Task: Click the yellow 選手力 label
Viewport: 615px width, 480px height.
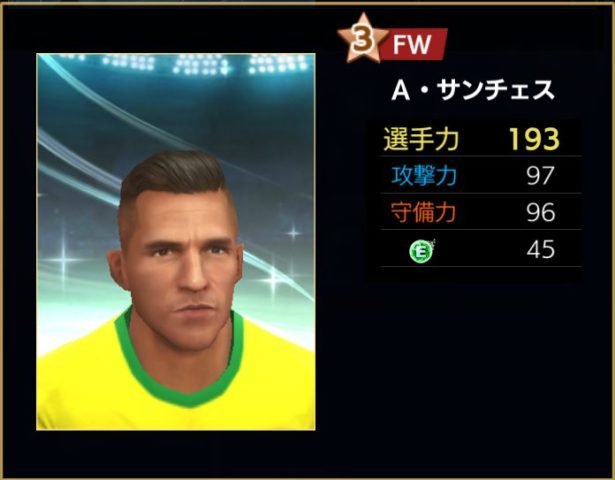Action: [x=421, y=139]
